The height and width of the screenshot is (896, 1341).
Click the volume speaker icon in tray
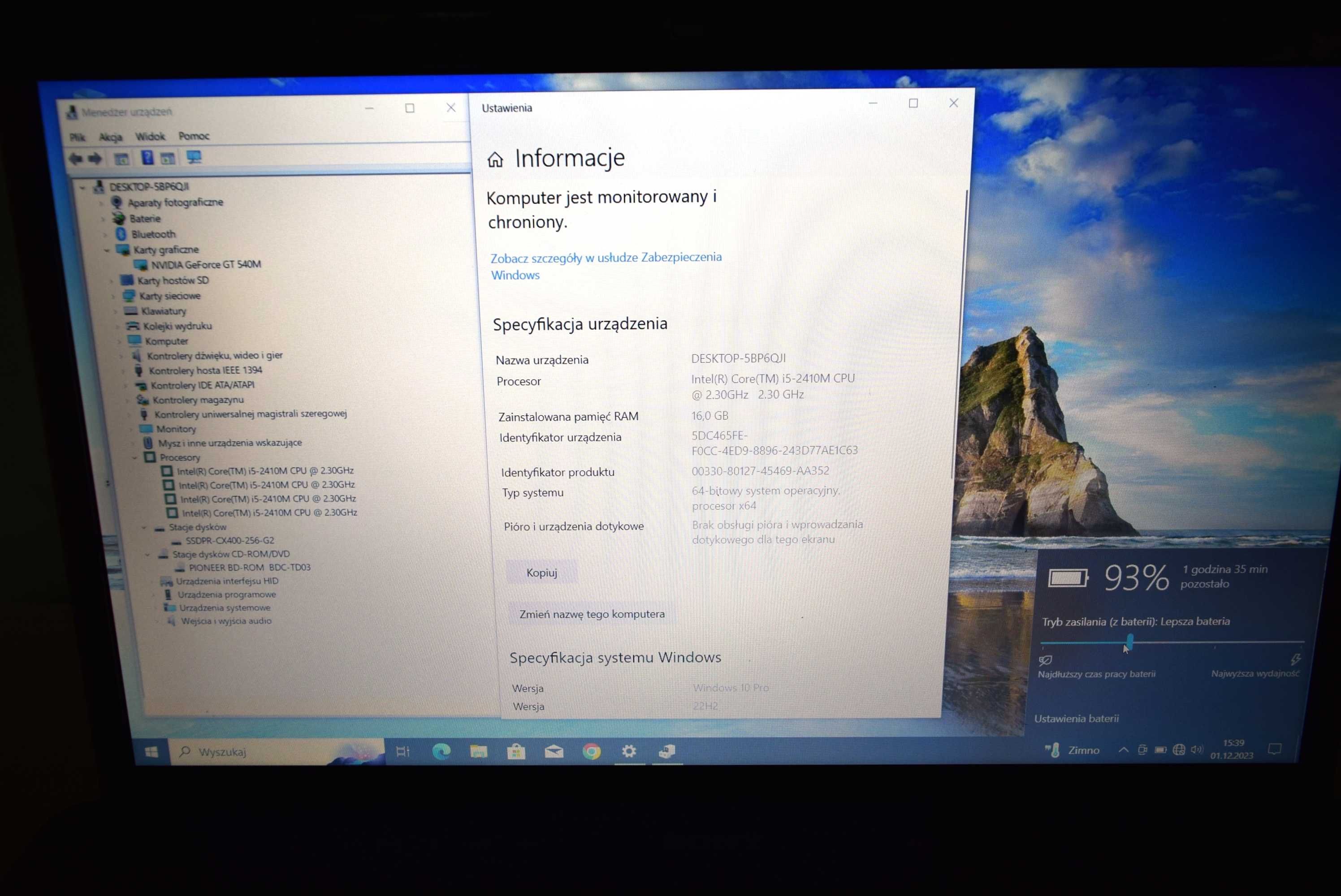point(1197,749)
